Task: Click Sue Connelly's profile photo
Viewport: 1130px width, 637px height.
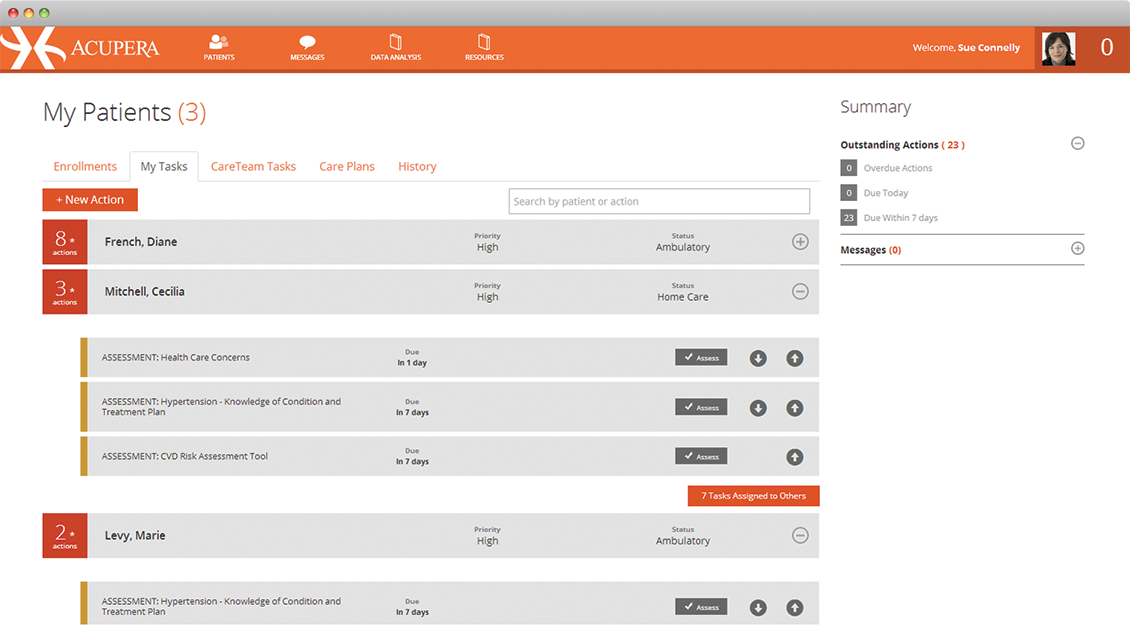Action: coord(1058,48)
